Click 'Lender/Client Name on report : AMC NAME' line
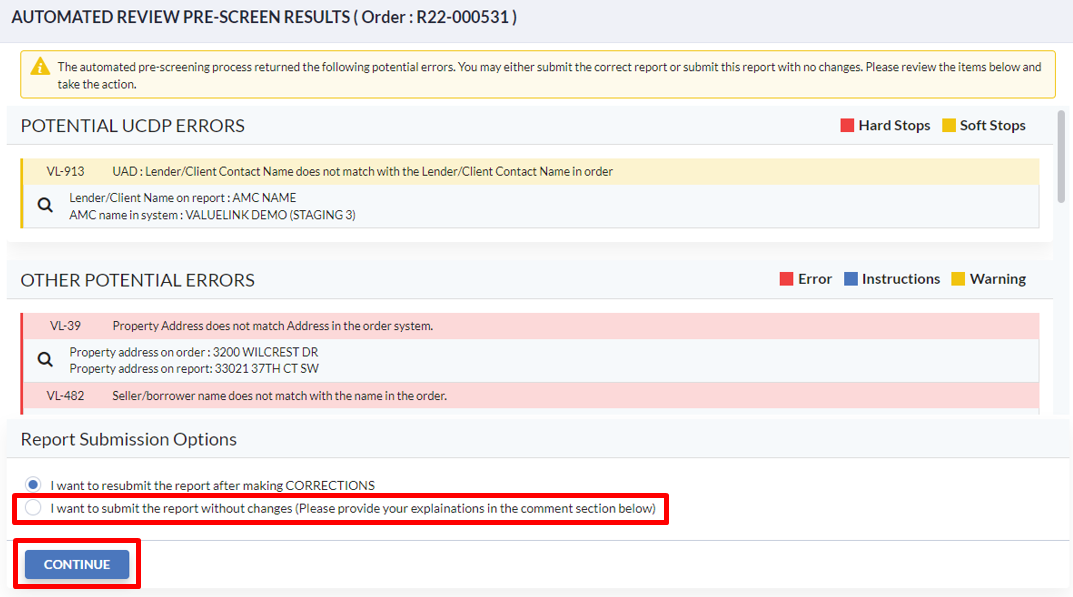 pyautogui.click(x=183, y=198)
